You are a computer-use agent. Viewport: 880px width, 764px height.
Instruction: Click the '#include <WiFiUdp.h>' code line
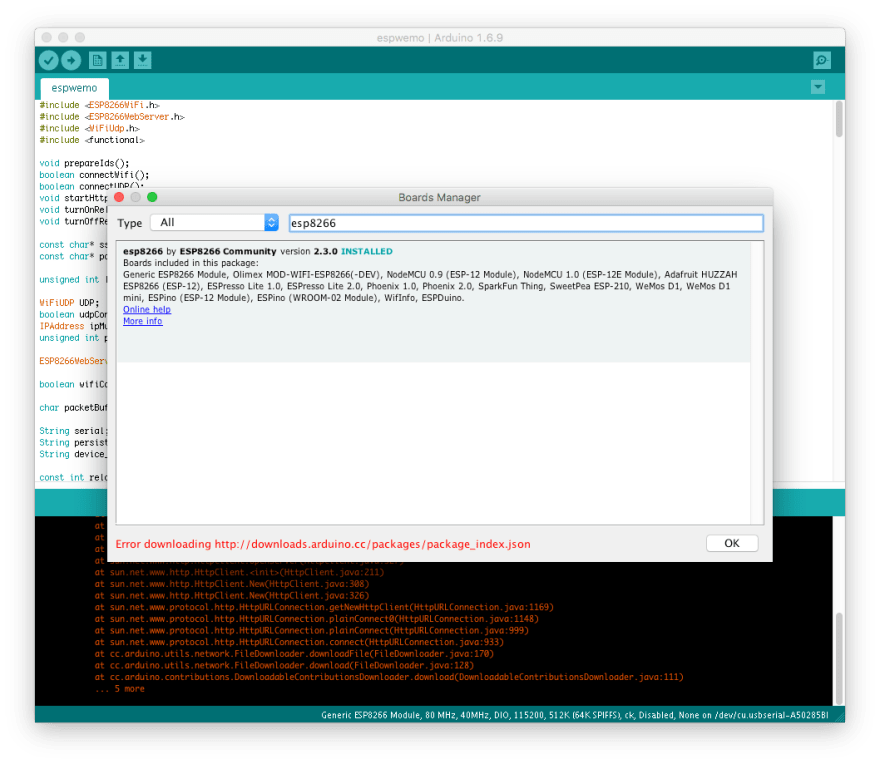tap(89, 129)
